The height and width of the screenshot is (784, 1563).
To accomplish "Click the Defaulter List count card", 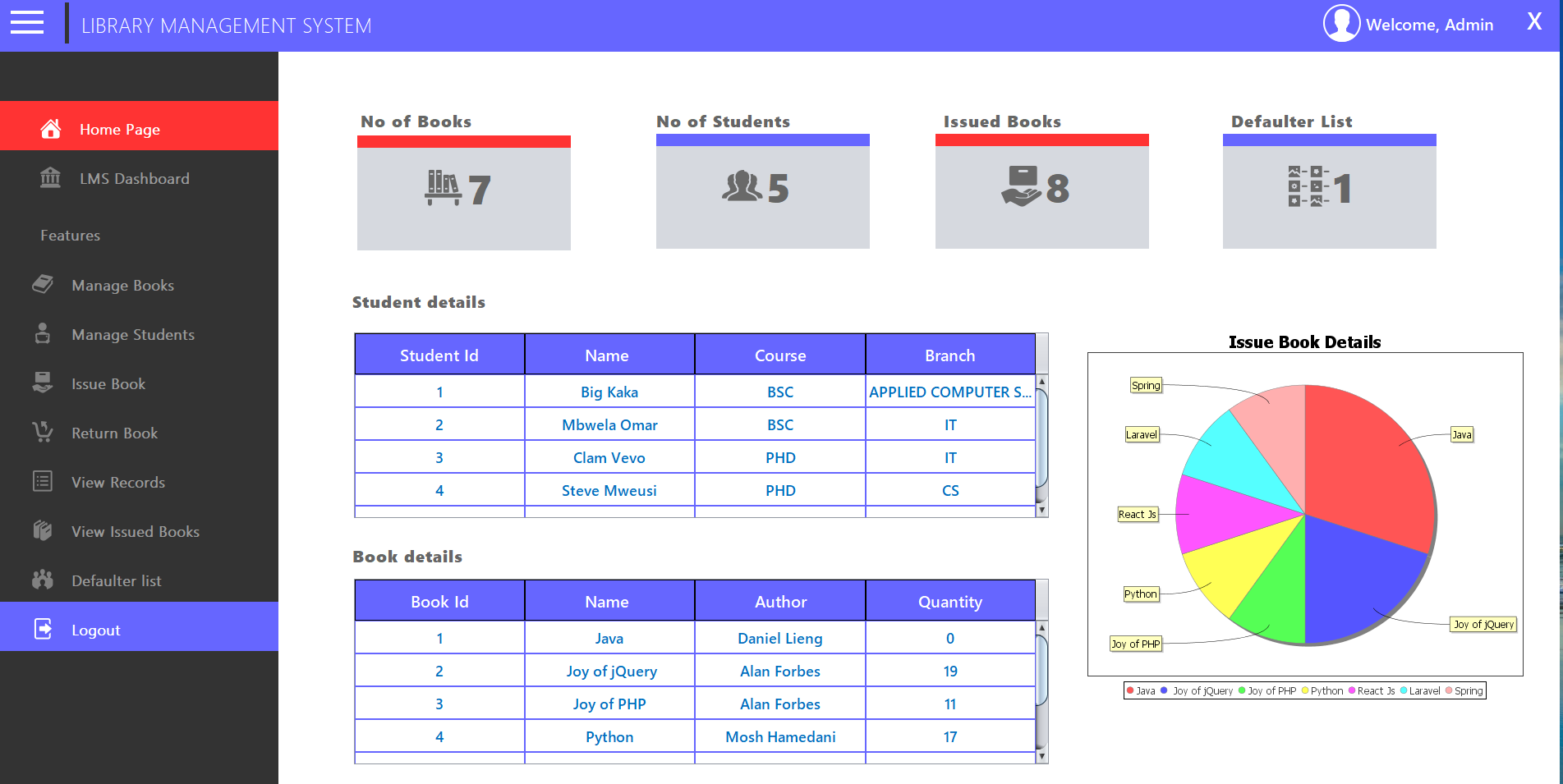I will 1329,196.
